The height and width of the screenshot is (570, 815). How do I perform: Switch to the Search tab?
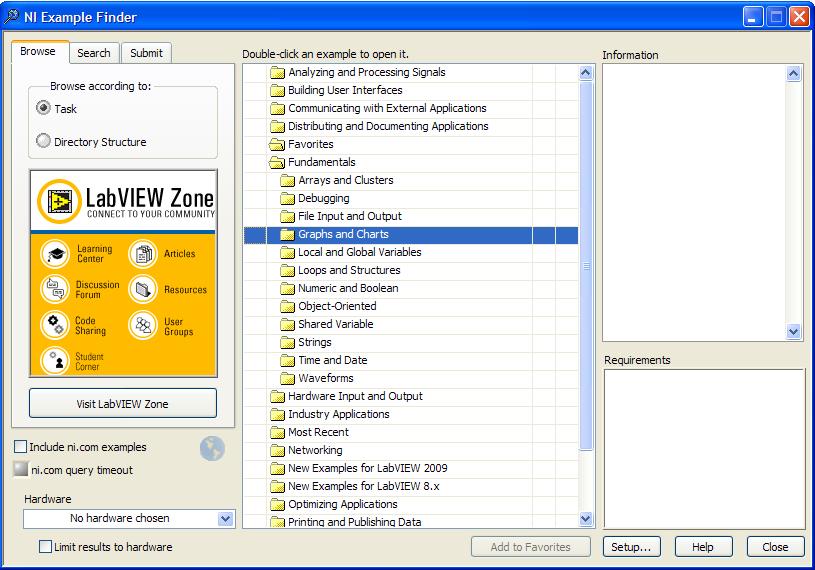point(94,53)
